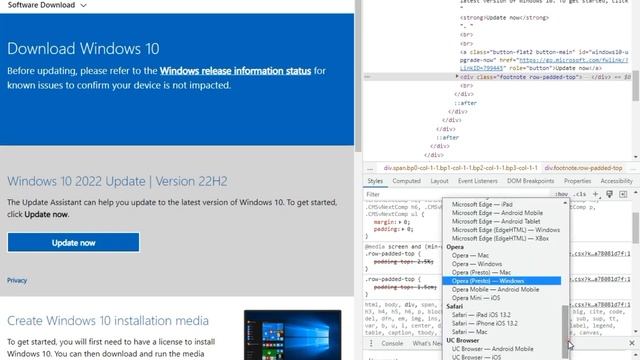Expand the Software Download menu
The height and width of the screenshot is (360, 640).
tap(47, 5)
